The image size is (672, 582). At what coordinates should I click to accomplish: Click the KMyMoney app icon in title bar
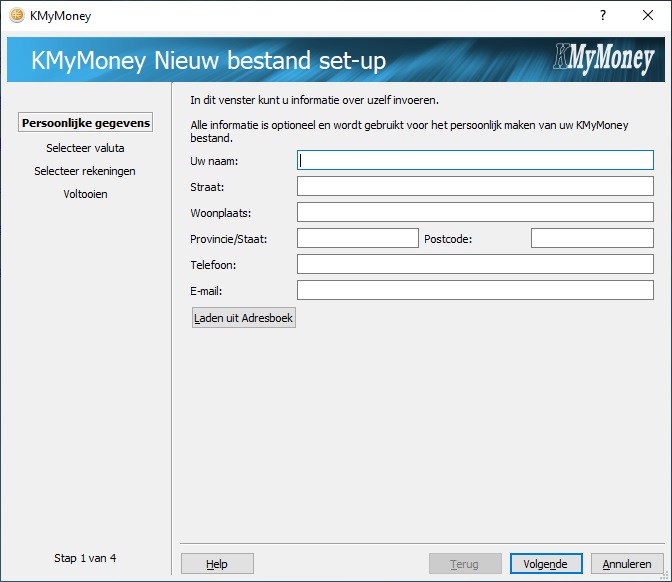[16, 16]
